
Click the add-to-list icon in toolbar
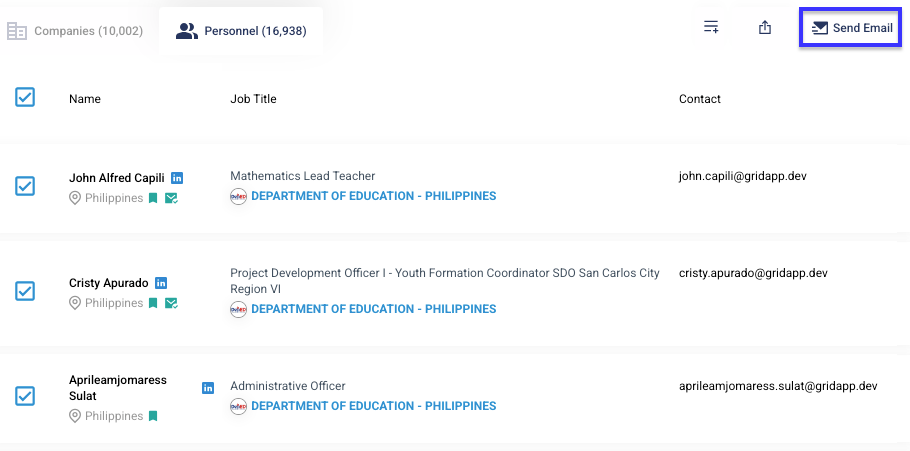click(x=711, y=27)
